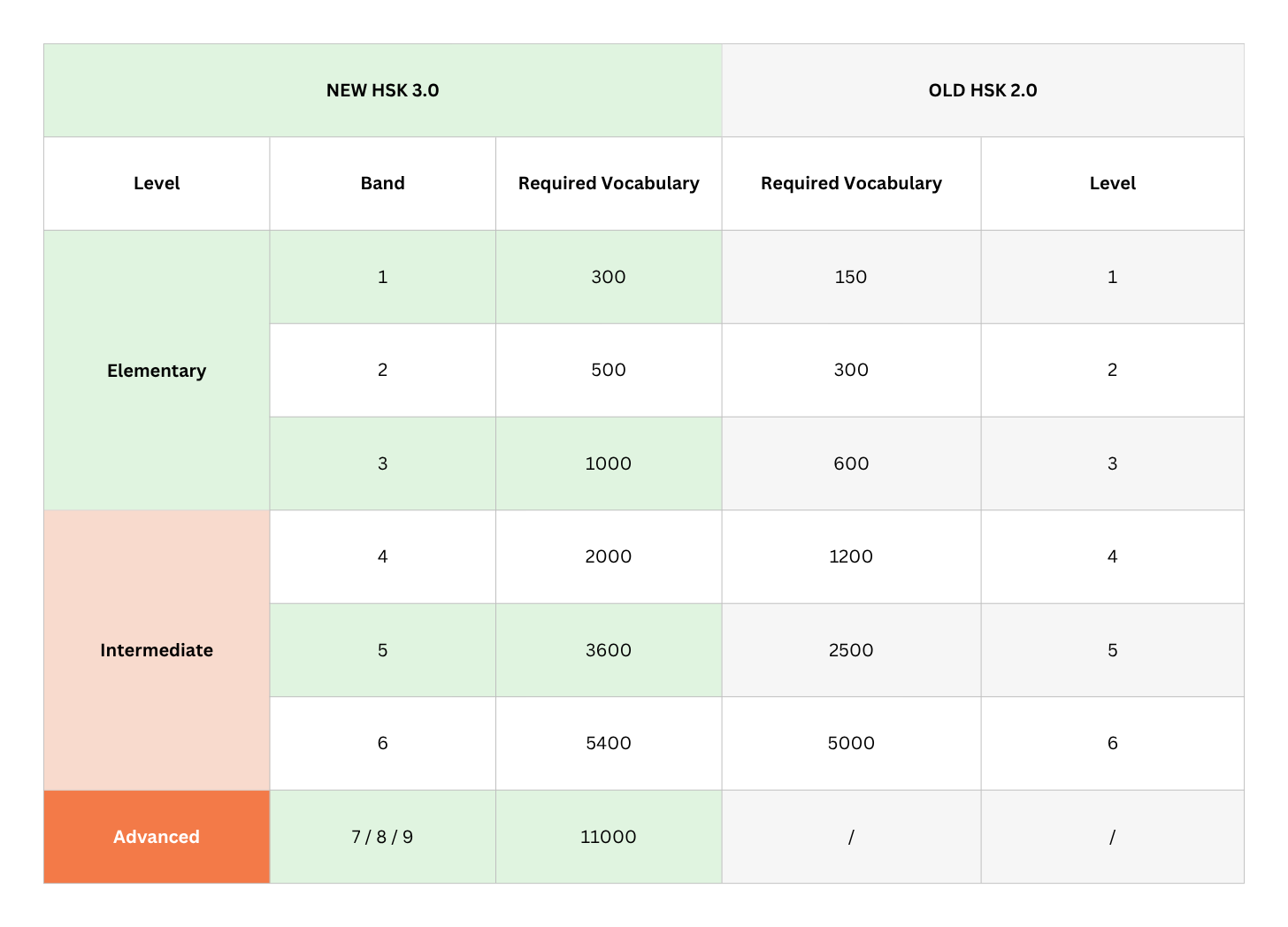The height and width of the screenshot is (927, 1288).
Task: Select the 600 vocabulary cell
Action: (x=851, y=463)
